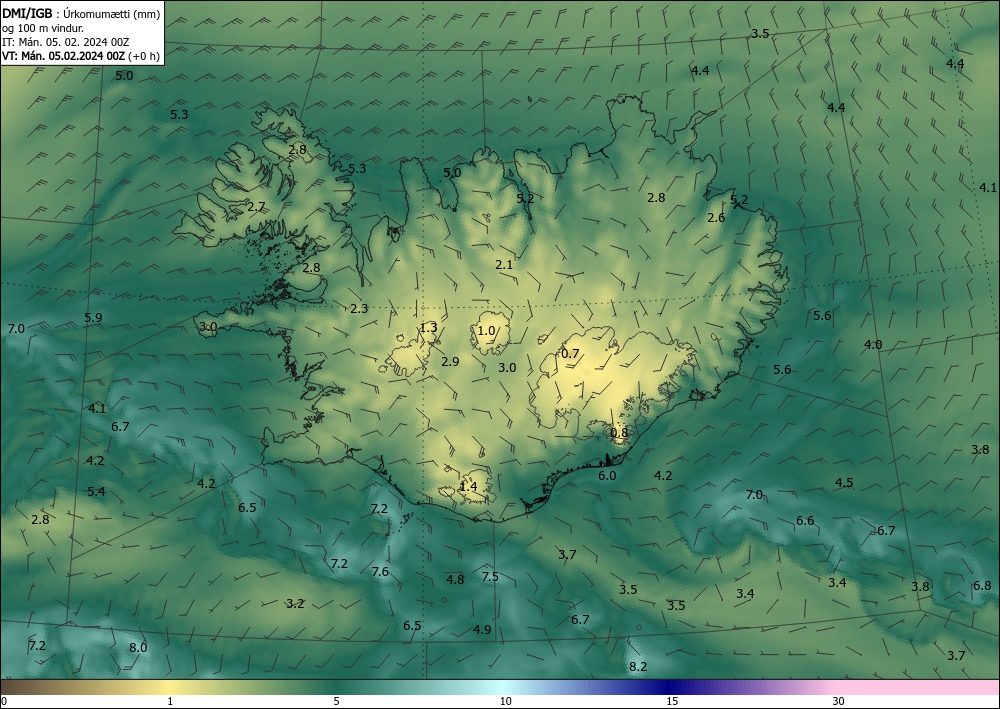Click the color scale tick label '5'
The height and width of the screenshot is (709, 1000).
[336, 702]
